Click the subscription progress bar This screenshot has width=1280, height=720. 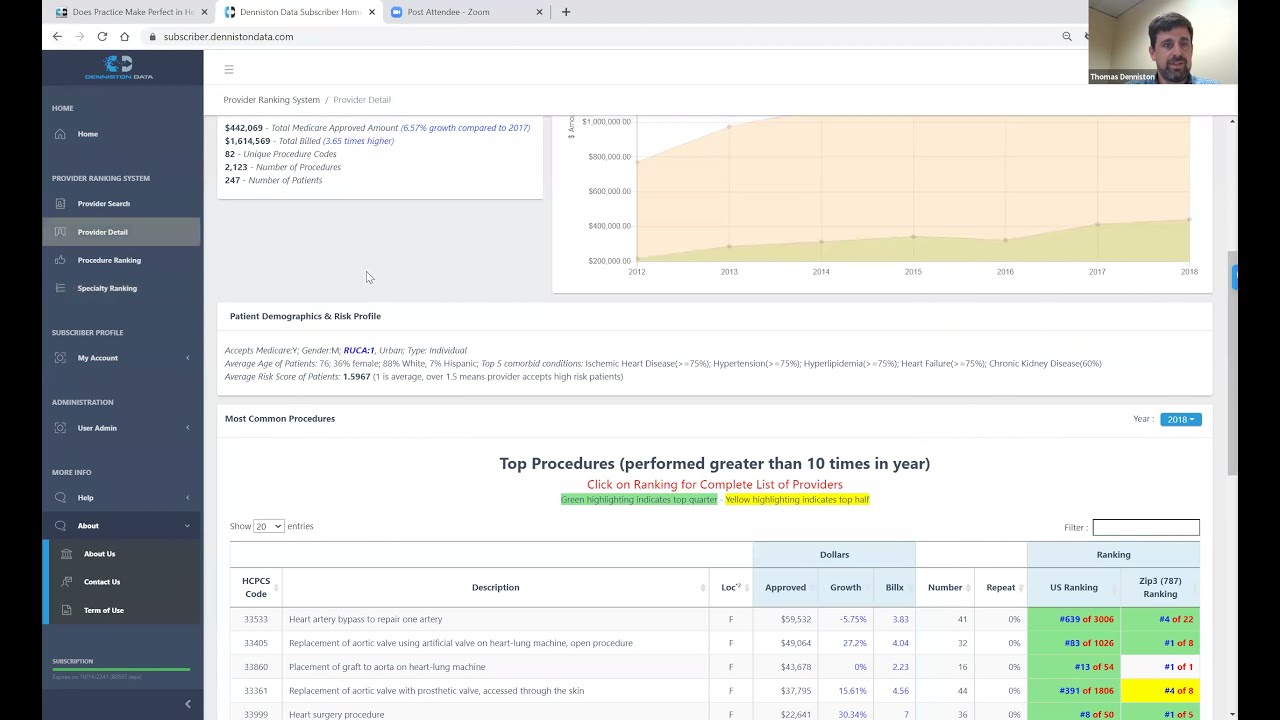[121, 670]
